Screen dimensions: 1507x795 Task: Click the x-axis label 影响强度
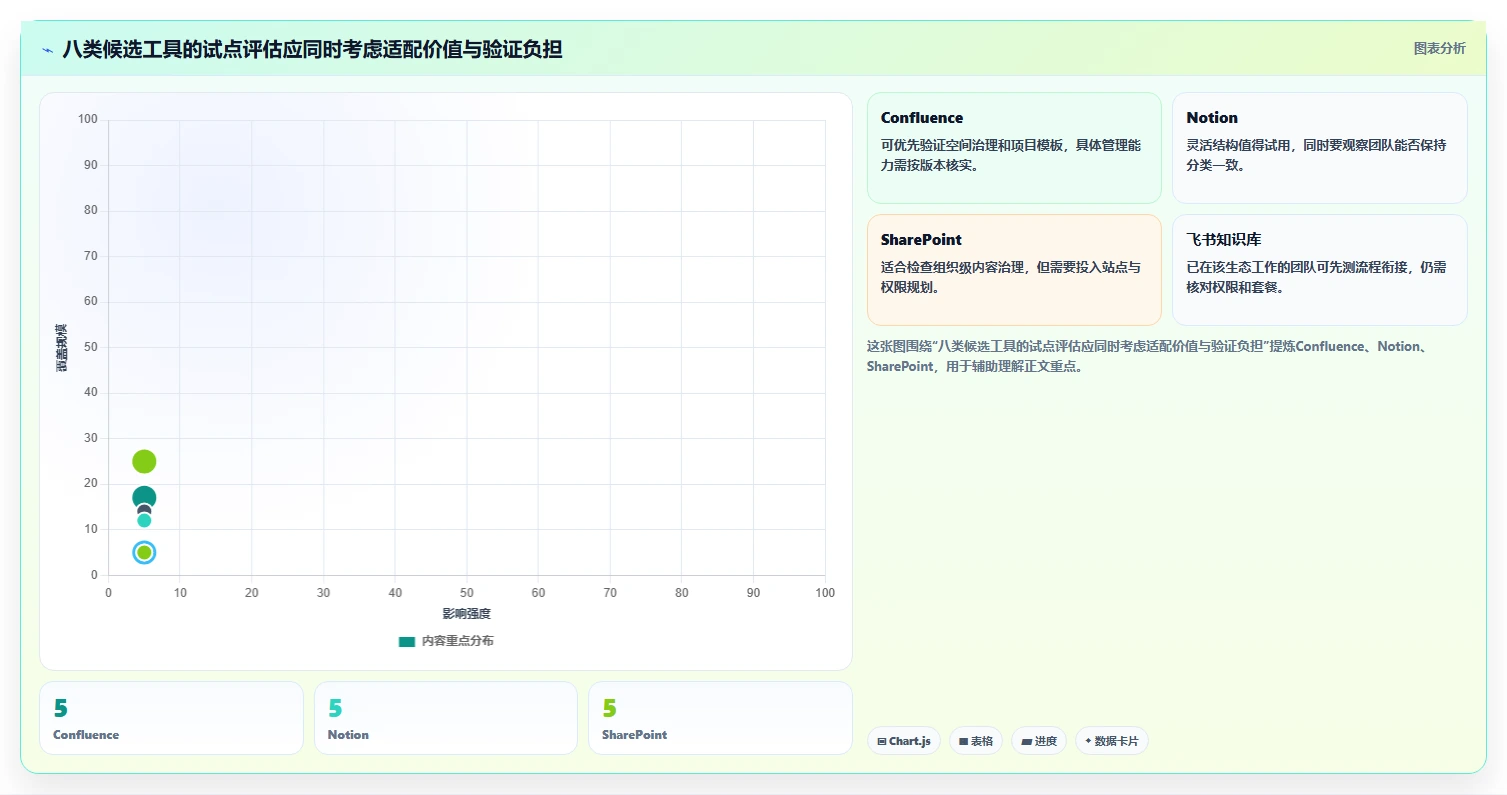467,613
